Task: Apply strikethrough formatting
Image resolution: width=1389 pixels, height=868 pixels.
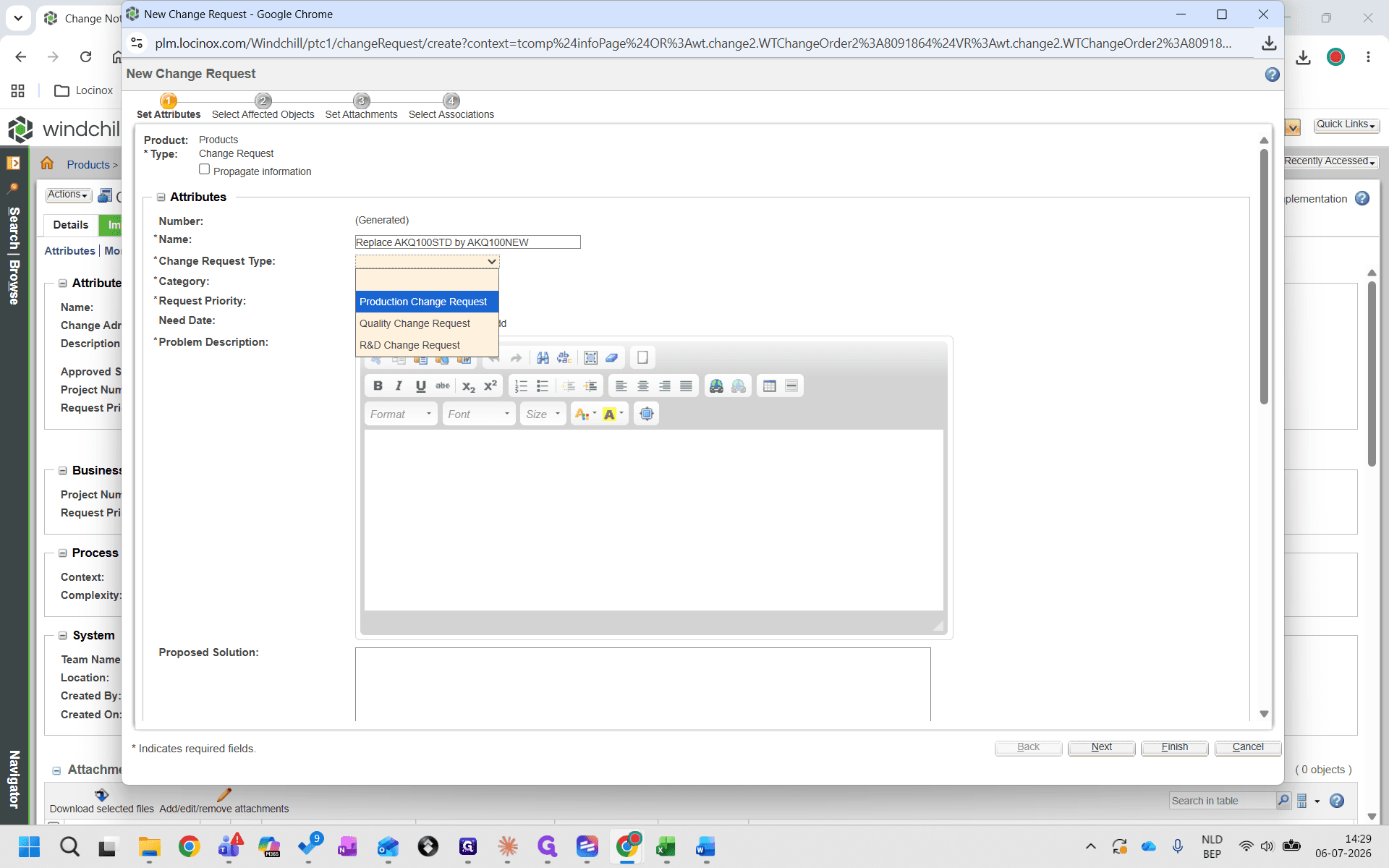Action: tap(443, 386)
